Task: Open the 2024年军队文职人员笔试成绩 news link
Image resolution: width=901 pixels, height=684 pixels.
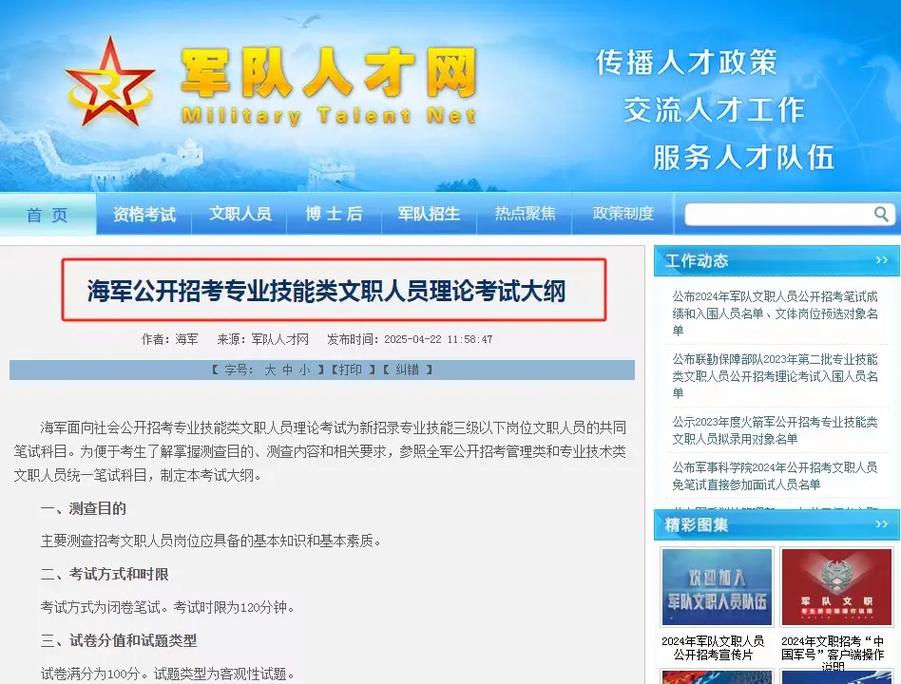Action: point(775,313)
